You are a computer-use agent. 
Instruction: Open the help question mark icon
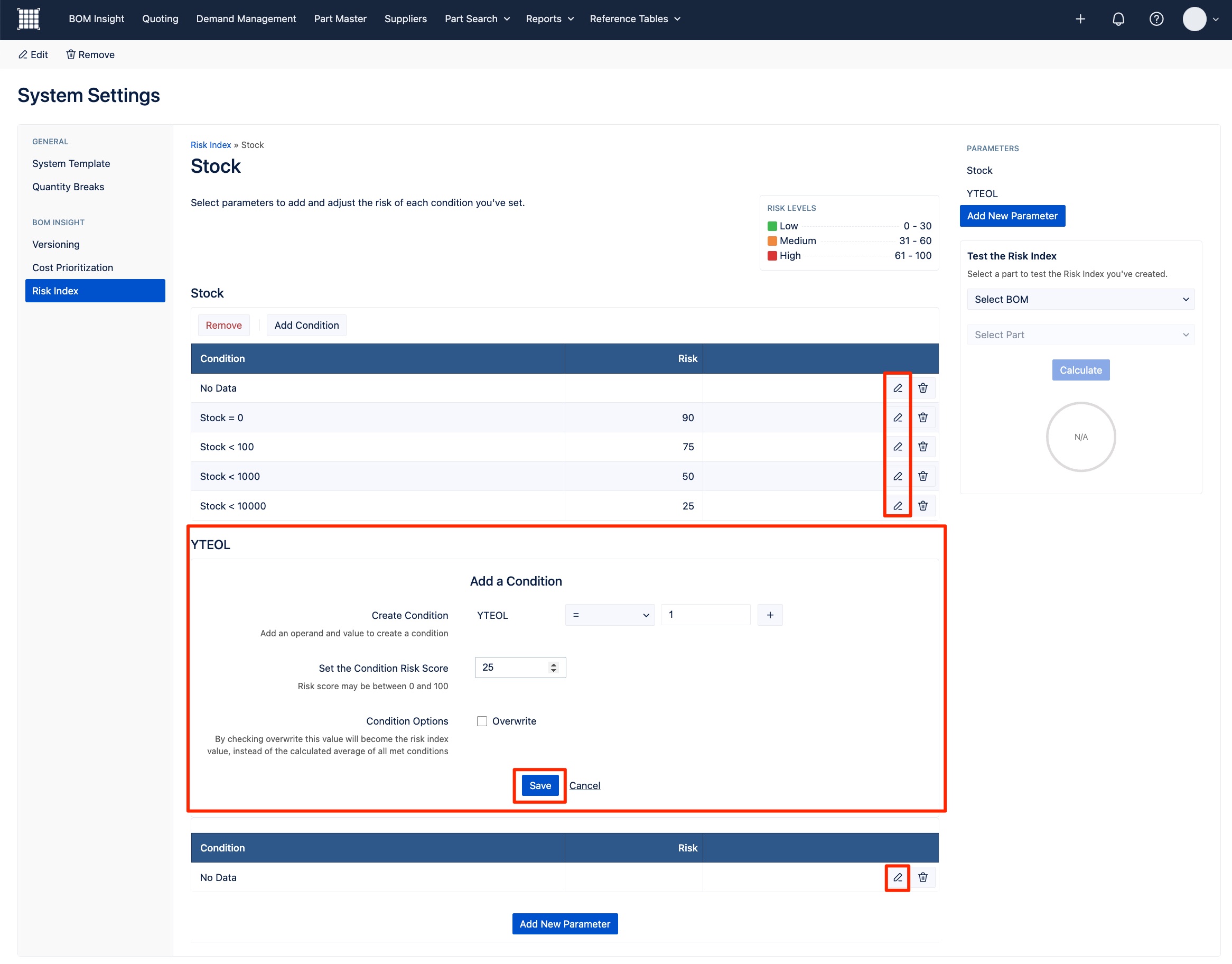[x=1156, y=19]
